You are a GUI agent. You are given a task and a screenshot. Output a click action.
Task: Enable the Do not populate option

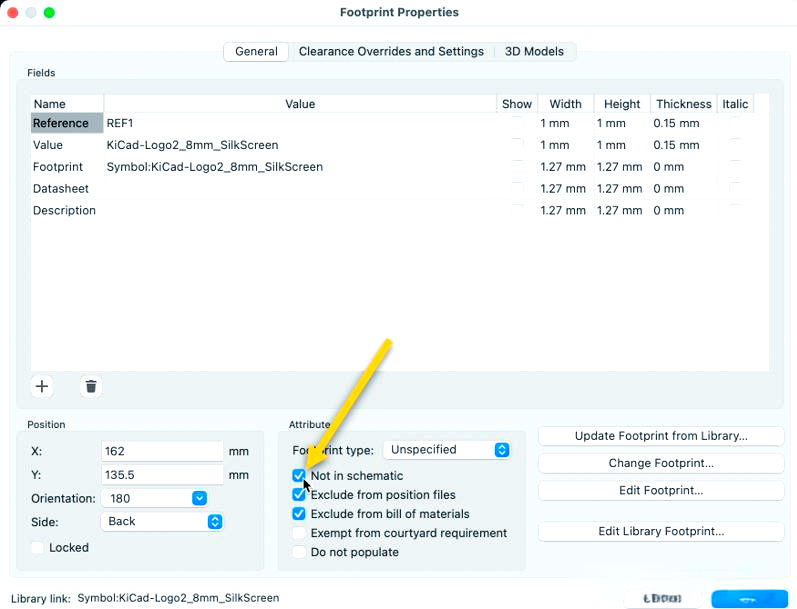[299, 552]
